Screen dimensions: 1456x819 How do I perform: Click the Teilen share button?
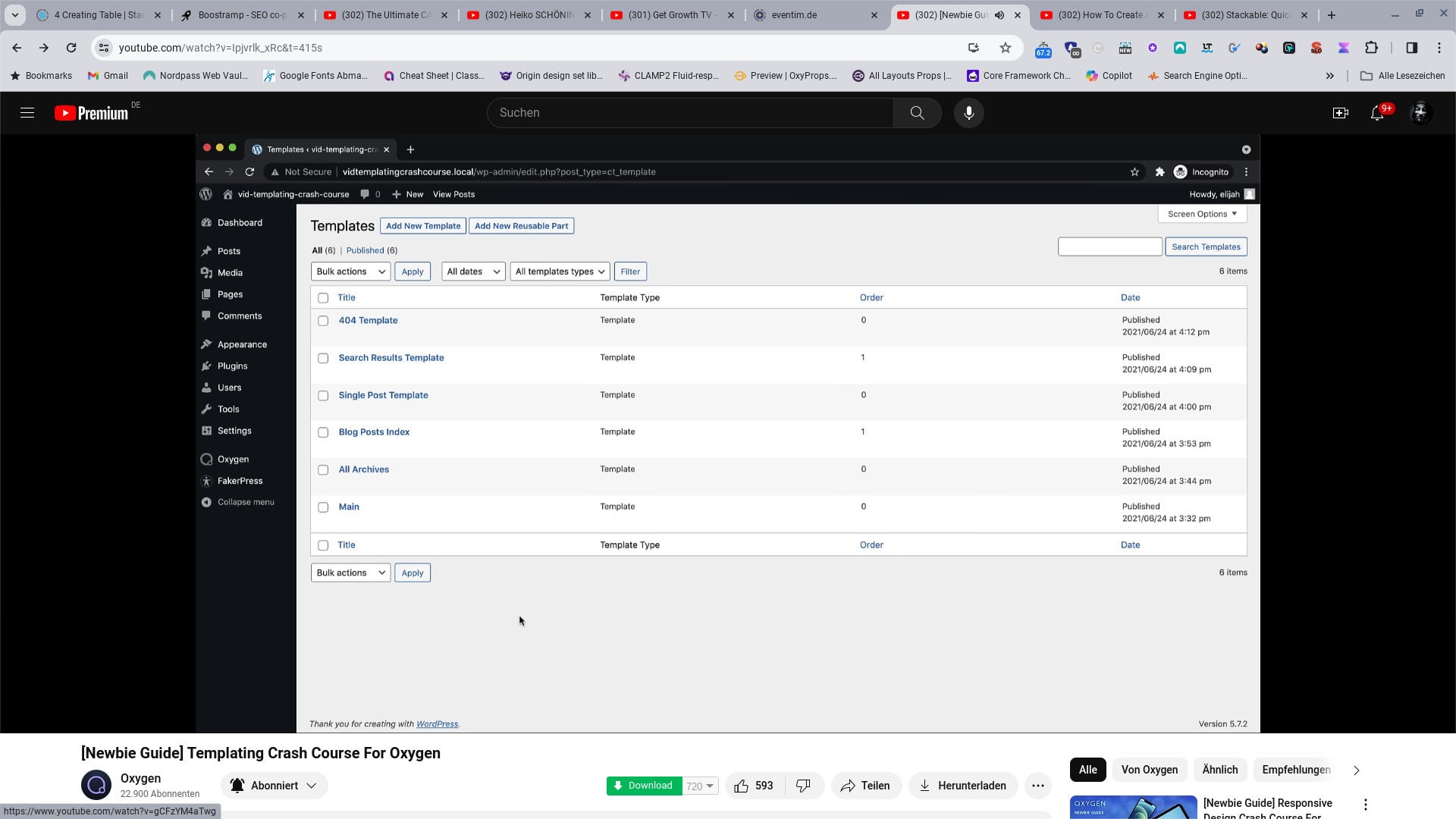pyautogui.click(x=865, y=786)
